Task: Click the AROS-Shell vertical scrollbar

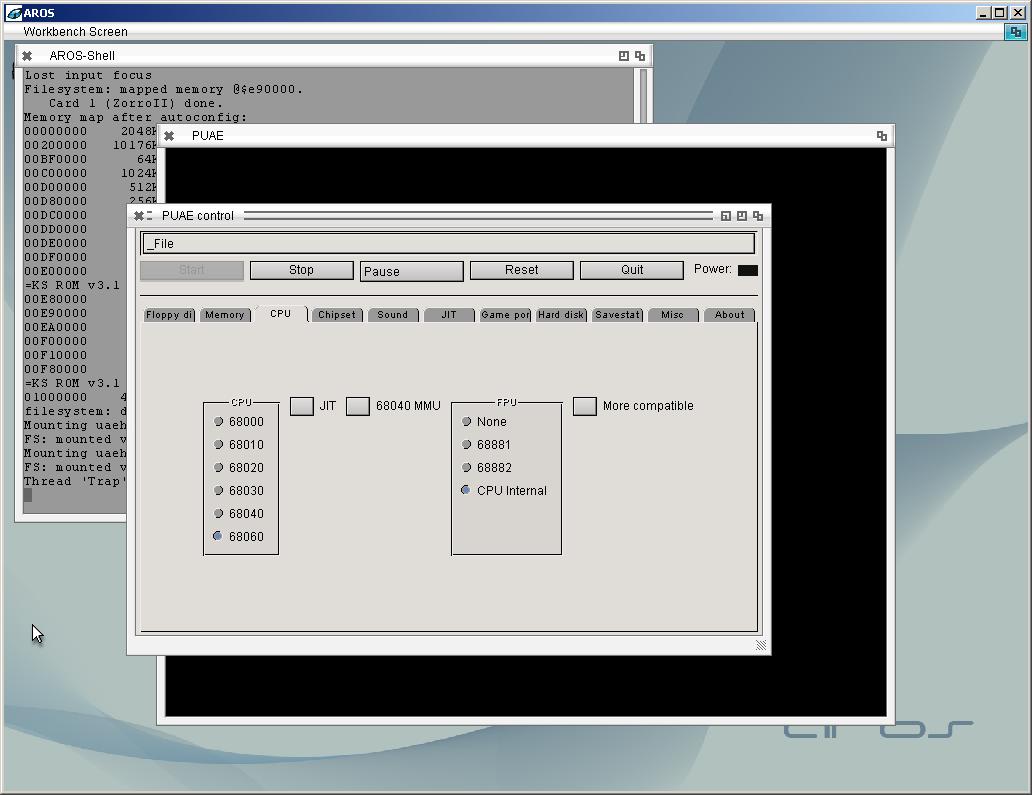Action: 643,95
